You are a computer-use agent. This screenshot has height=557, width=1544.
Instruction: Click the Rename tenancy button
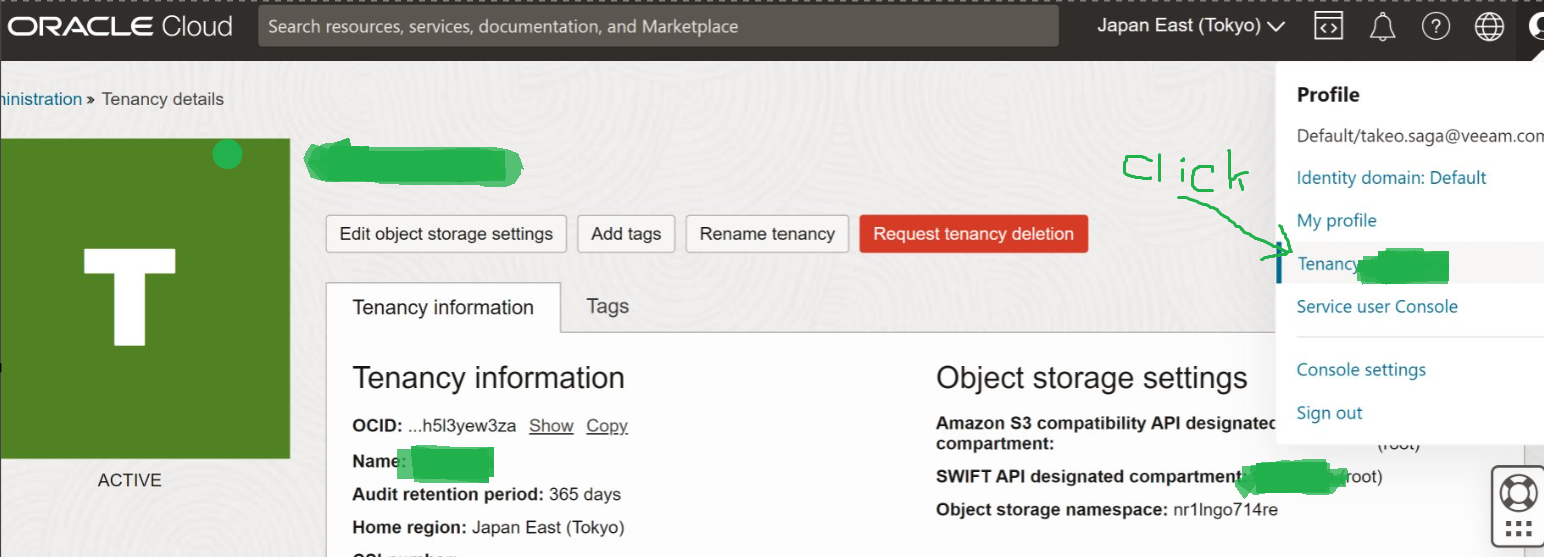(x=767, y=234)
